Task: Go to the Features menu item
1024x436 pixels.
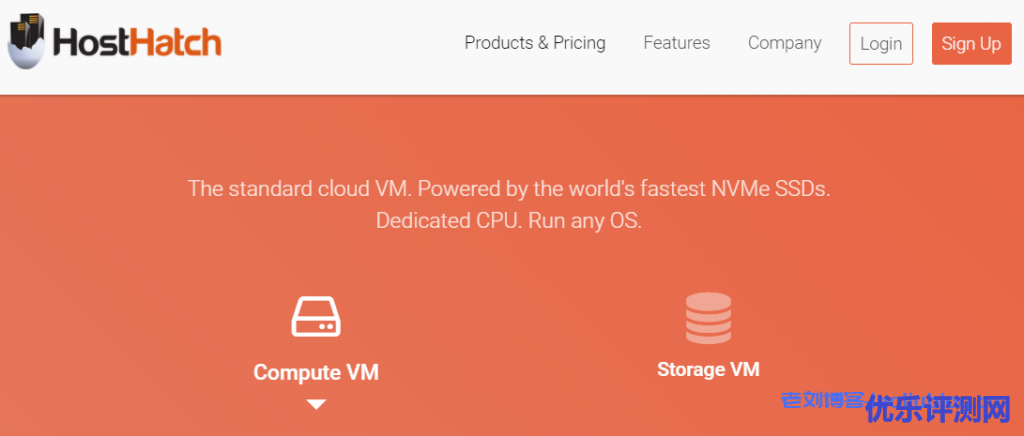Action: 676,43
